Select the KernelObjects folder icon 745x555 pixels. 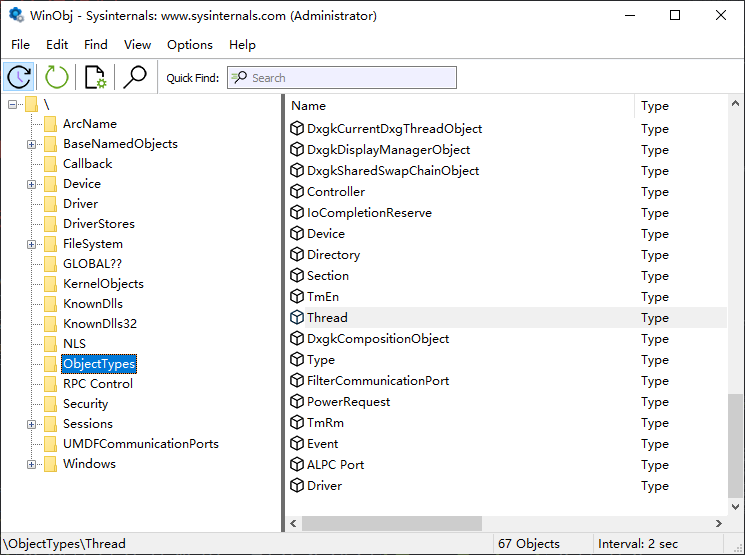[50, 284]
